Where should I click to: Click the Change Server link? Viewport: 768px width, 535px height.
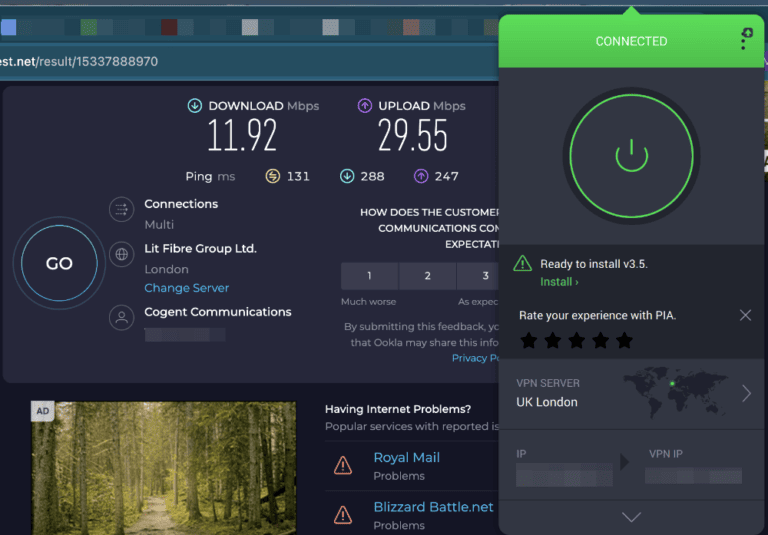coord(186,288)
